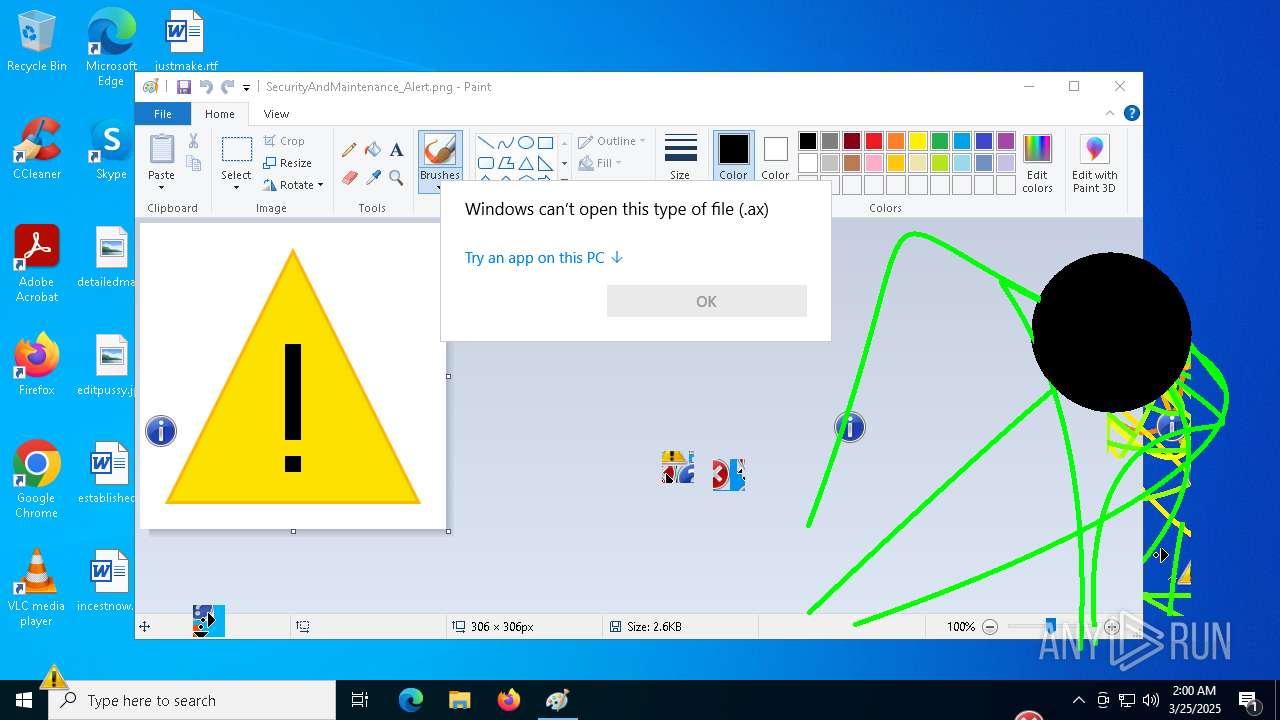Choose the Curve shape
The width and height of the screenshot is (1280, 720).
[505, 142]
